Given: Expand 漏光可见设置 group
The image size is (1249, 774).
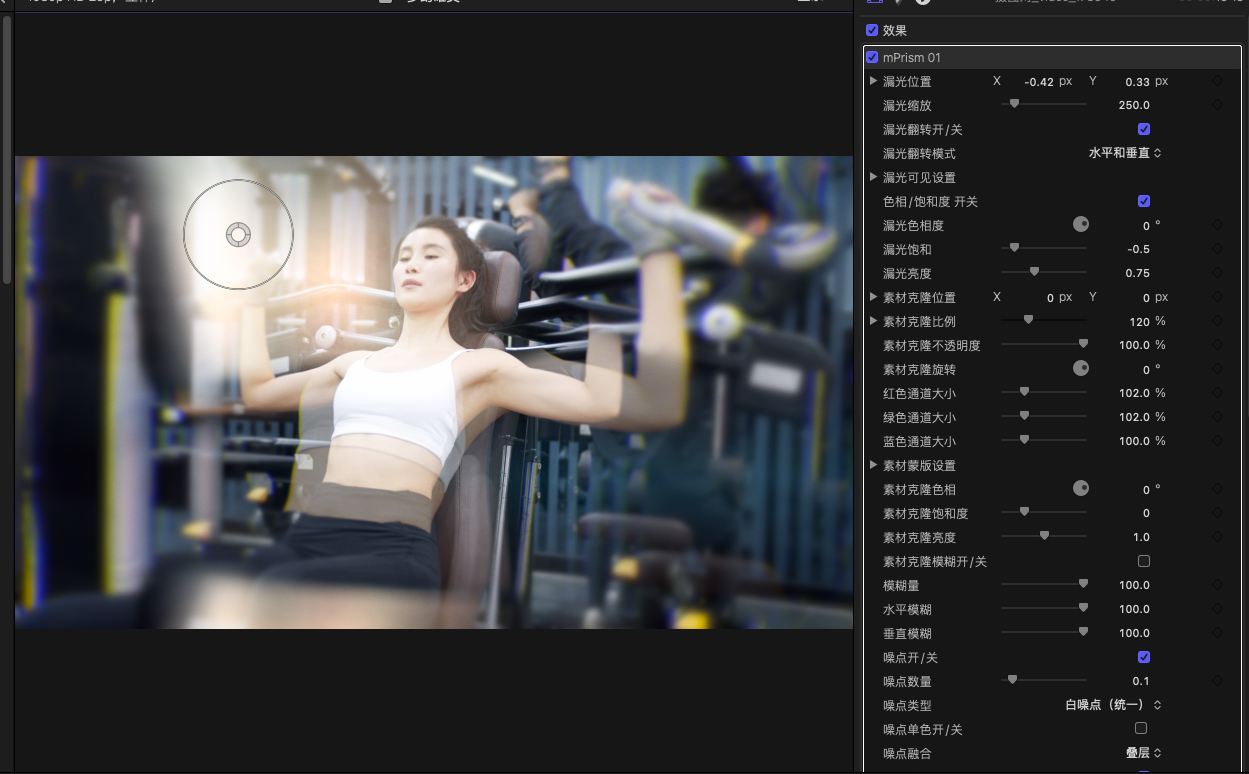Looking at the screenshot, I should [x=874, y=177].
